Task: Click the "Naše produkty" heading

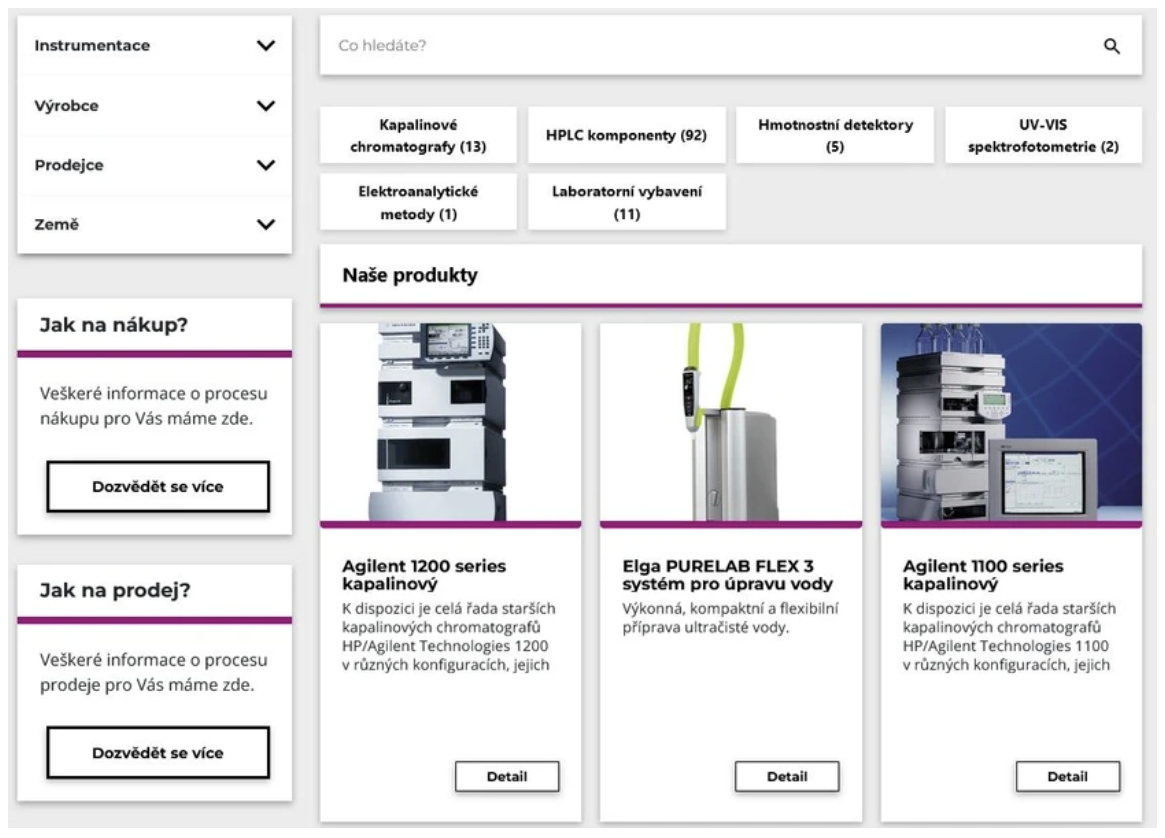Action: [410, 275]
